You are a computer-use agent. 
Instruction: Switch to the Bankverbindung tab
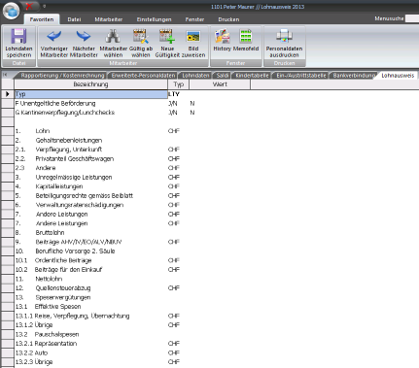(353, 76)
